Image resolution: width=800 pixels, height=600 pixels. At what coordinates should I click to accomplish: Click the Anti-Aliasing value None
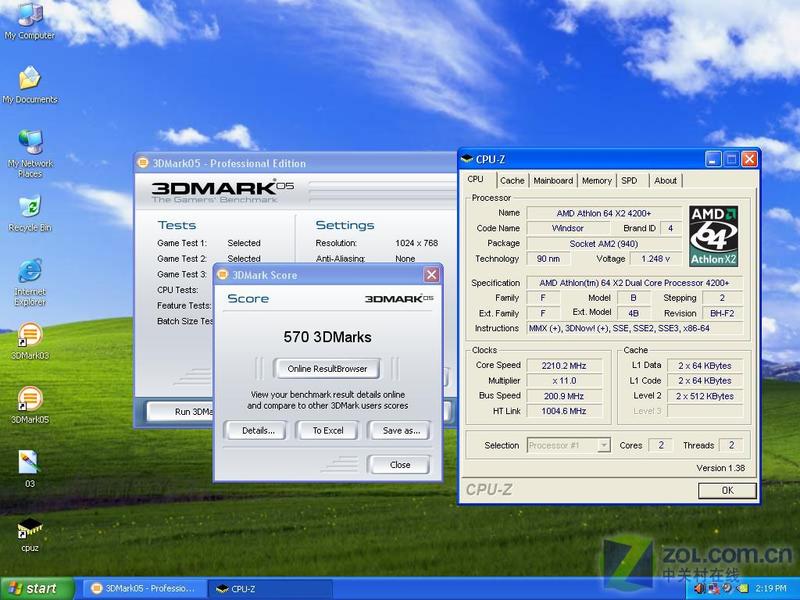pyautogui.click(x=405, y=259)
